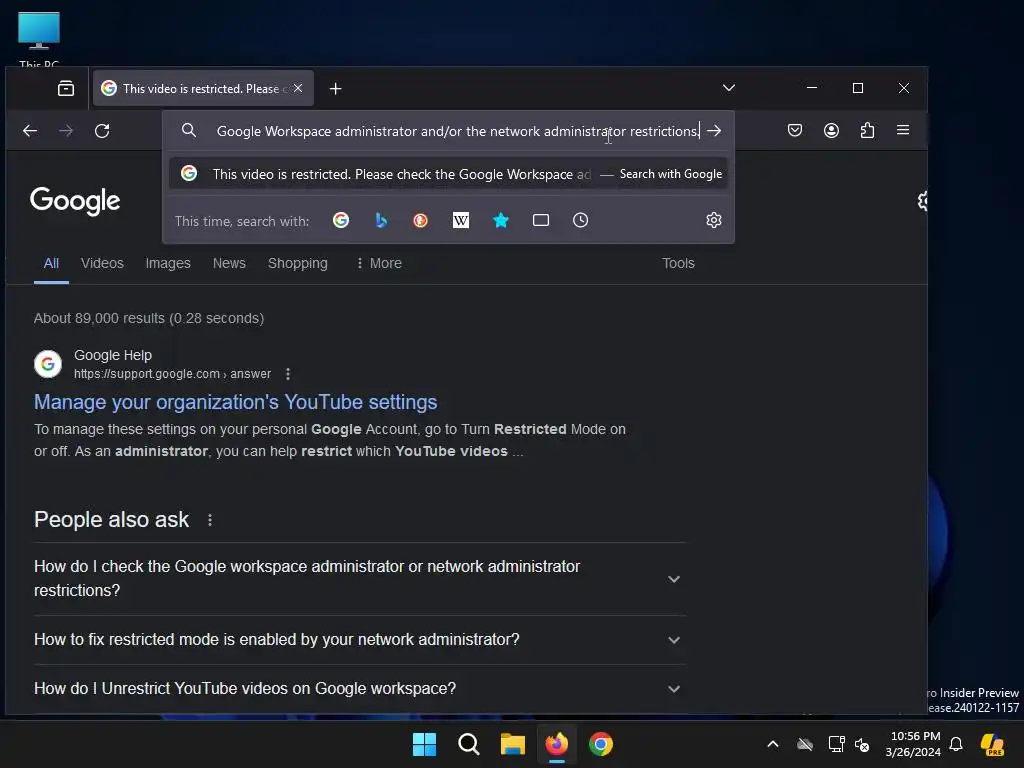
Task: Open the Firefox application menu
Action: click(903, 130)
